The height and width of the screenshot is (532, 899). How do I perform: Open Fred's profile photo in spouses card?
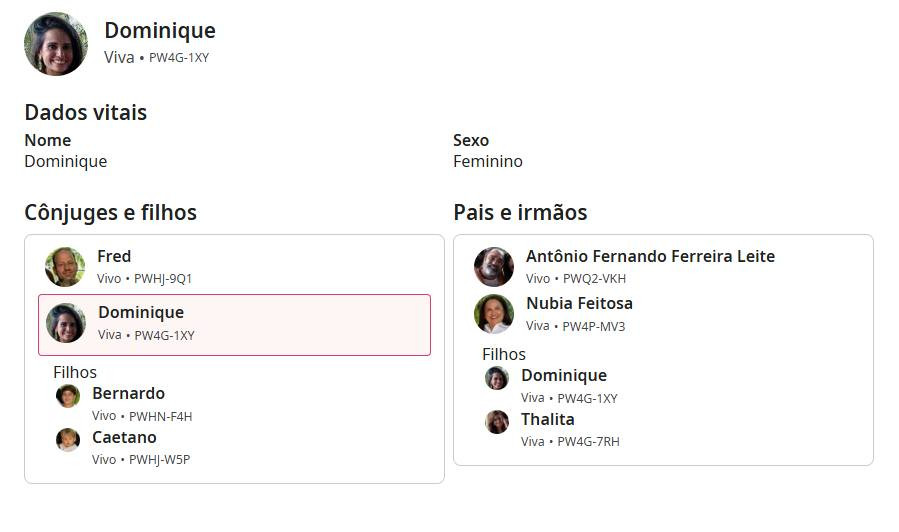65,267
